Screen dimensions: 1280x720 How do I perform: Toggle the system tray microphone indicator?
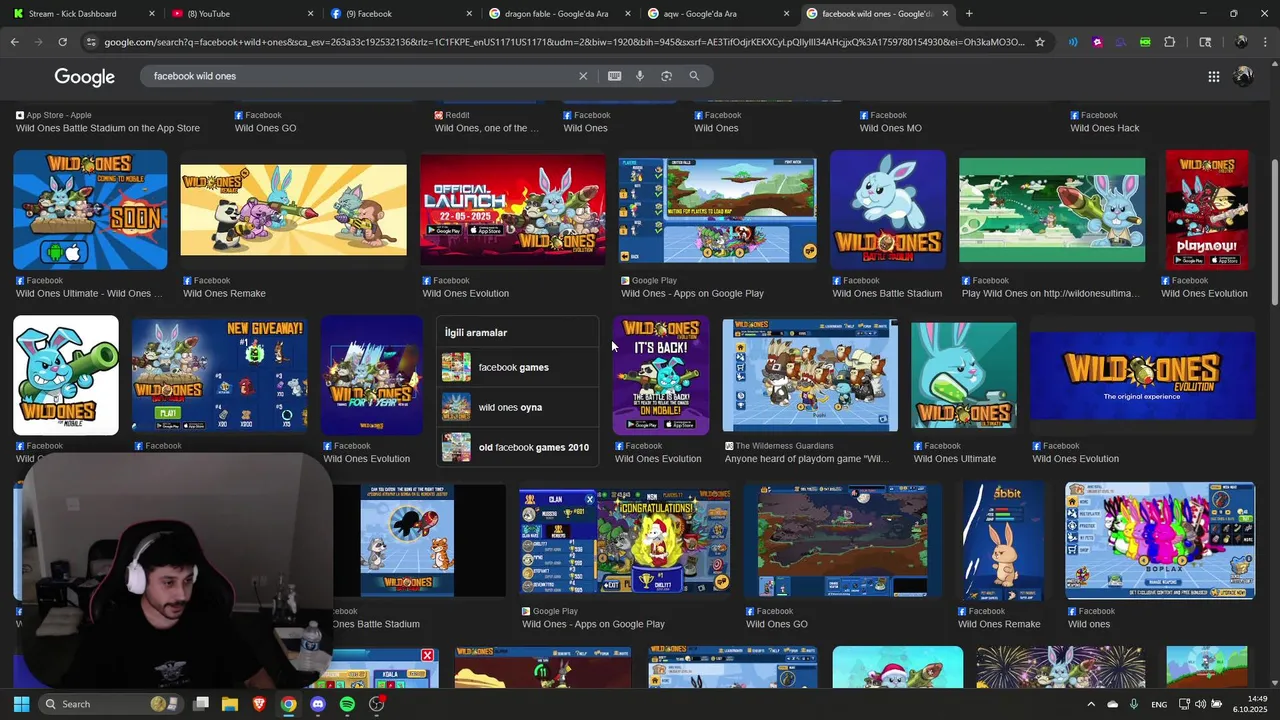pyautogui.click(x=1134, y=704)
